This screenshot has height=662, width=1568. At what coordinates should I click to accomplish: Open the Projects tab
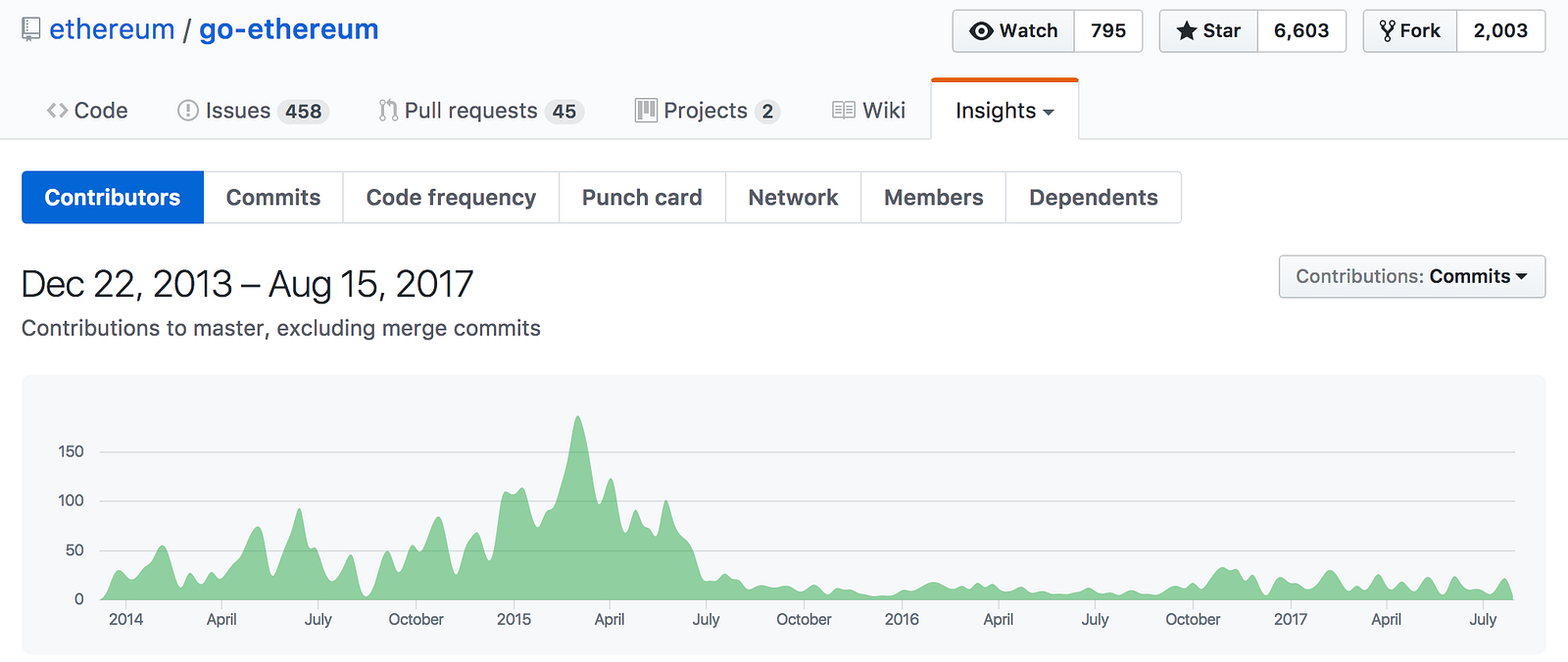(707, 111)
